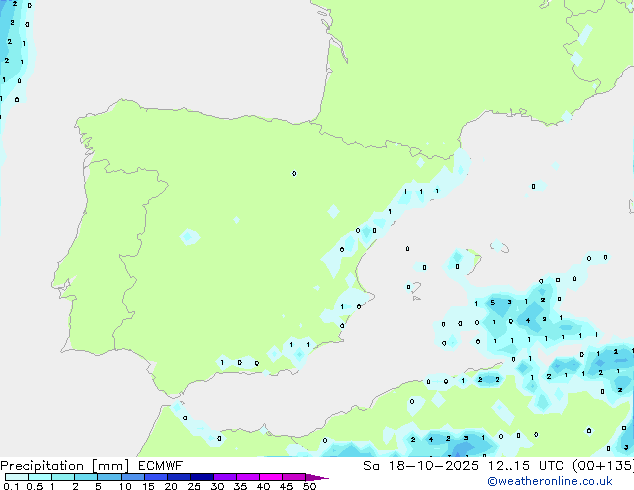Click the '0.1' legend scale value
Screen dimensions: 634x490
(x=11, y=486)
